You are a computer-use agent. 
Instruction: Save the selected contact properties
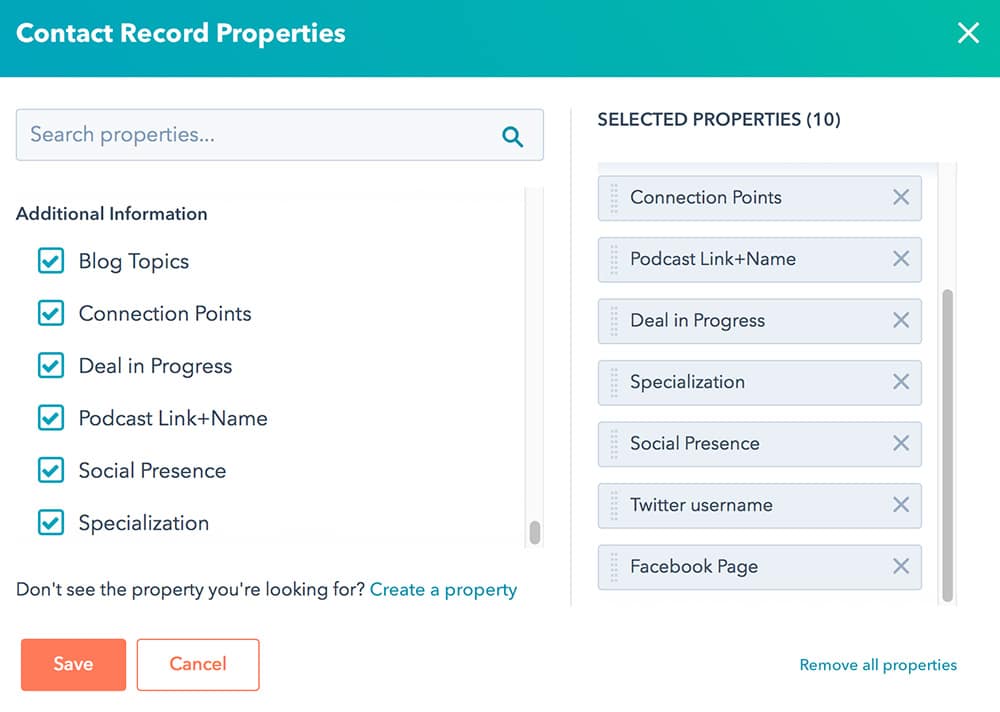(x=73, y=664)
